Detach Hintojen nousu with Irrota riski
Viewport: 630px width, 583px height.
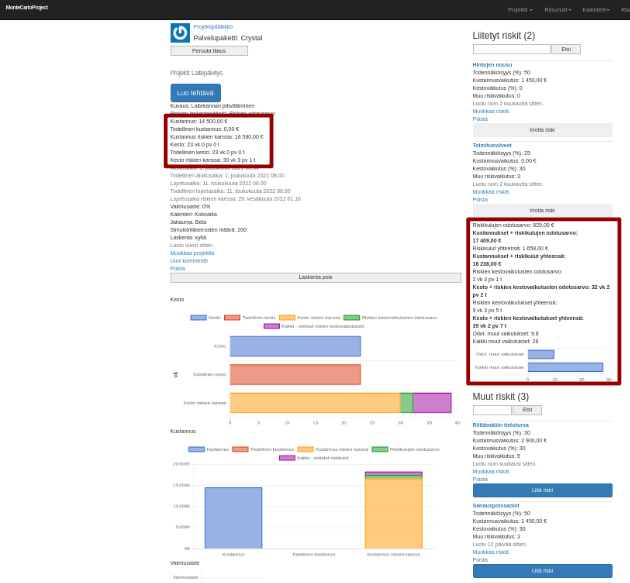542,130
